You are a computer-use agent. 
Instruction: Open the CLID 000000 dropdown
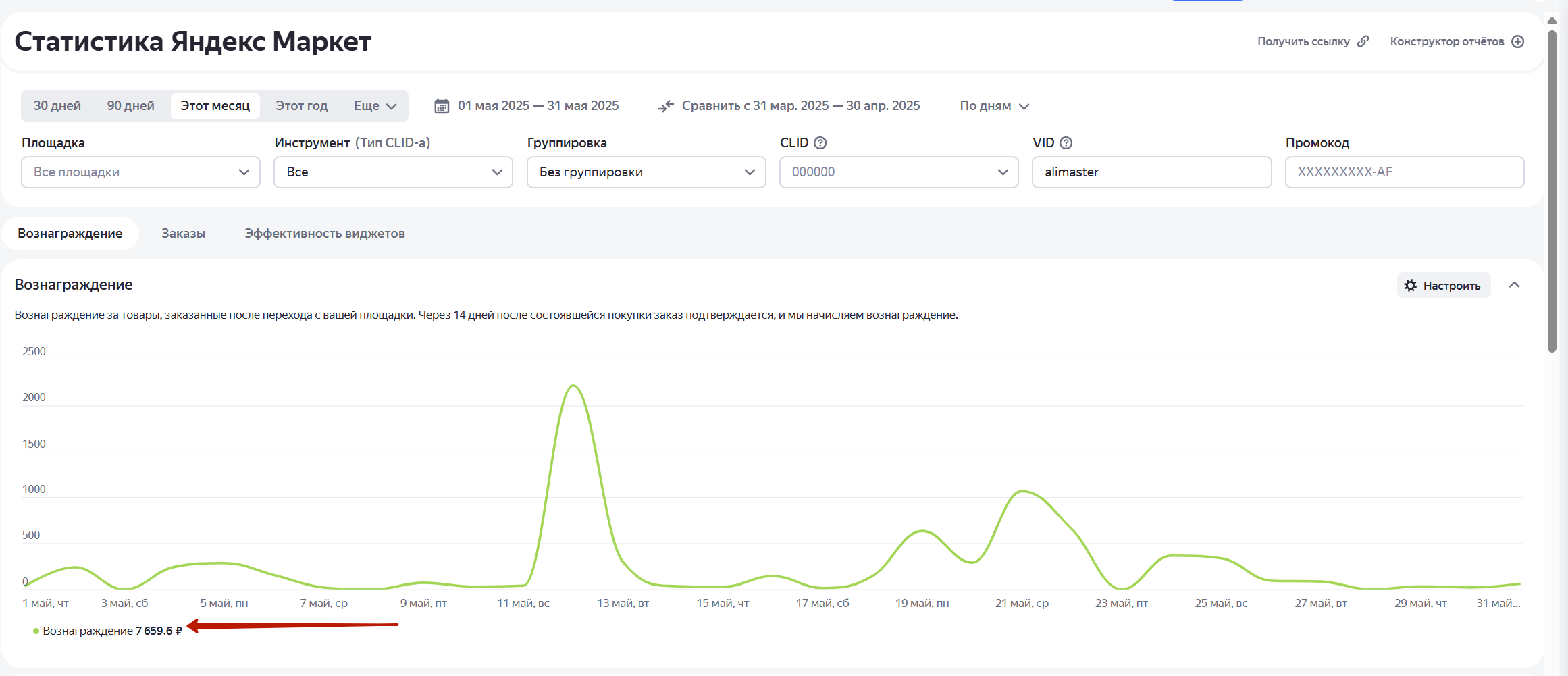tap(899, 172)
